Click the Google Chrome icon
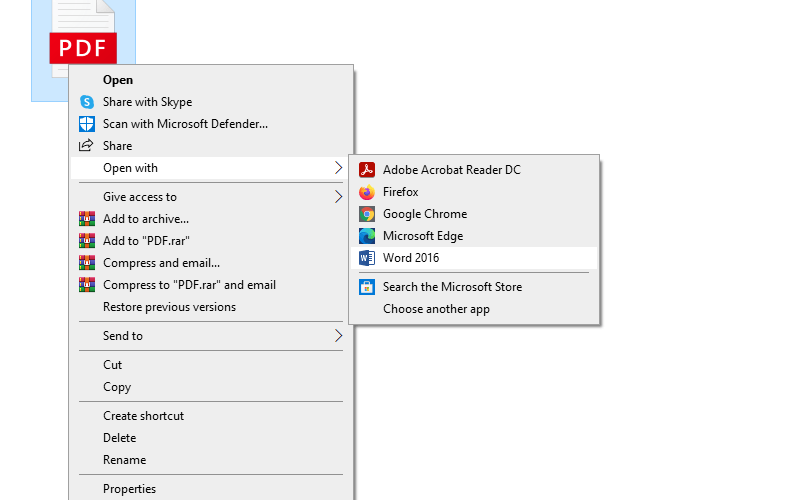 pyautogui.click(x=367, y=214)
